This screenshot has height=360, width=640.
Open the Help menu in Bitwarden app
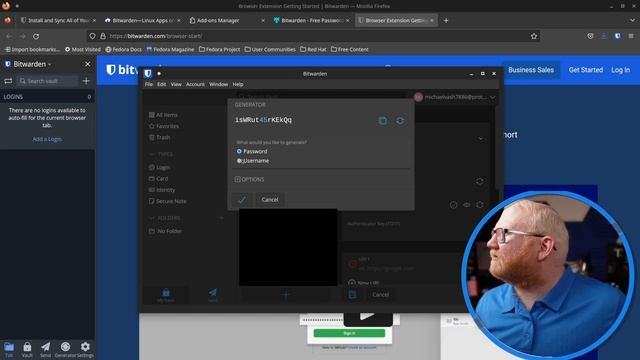[238, 84]
